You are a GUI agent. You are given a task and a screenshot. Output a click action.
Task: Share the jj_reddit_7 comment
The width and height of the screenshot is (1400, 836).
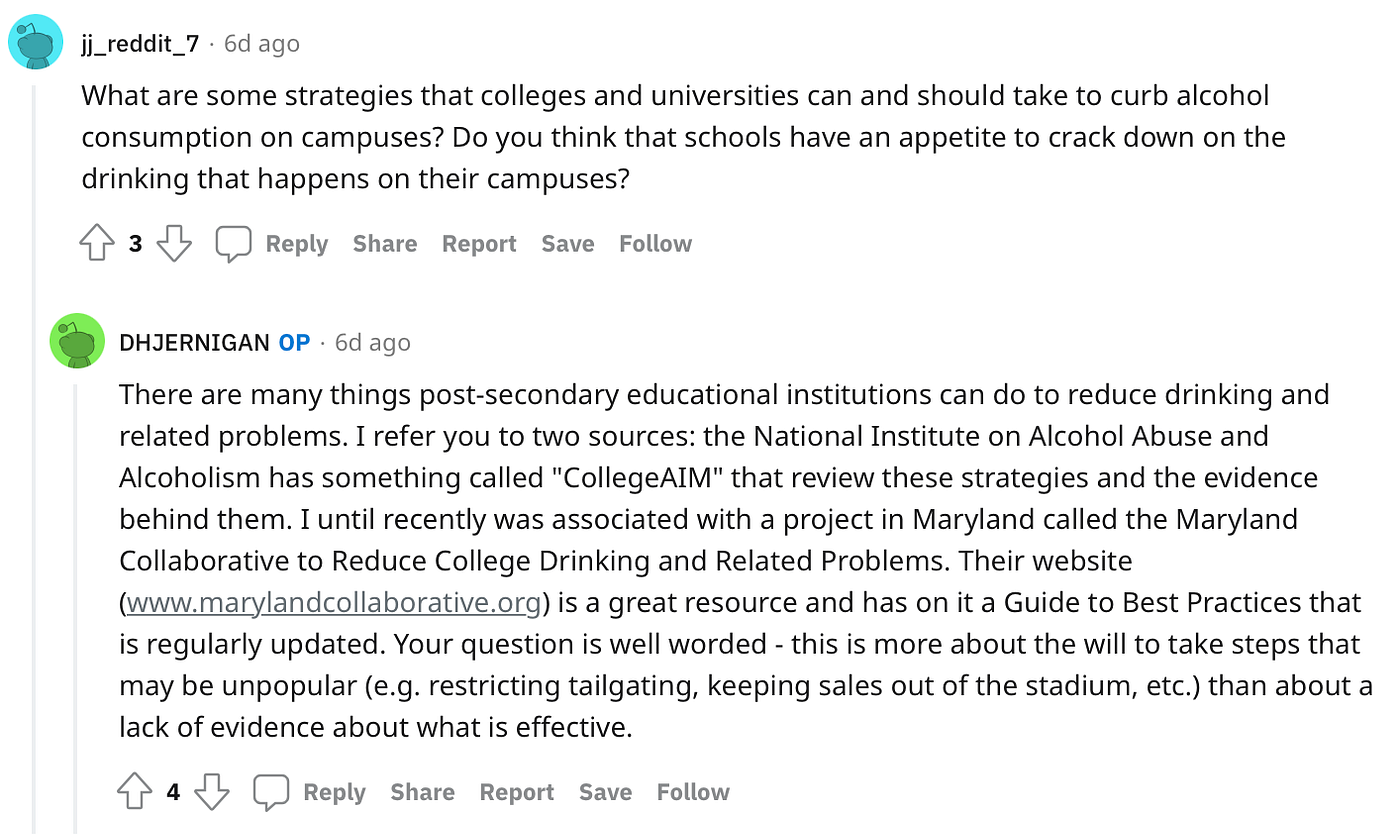click(x=385, y=244)
